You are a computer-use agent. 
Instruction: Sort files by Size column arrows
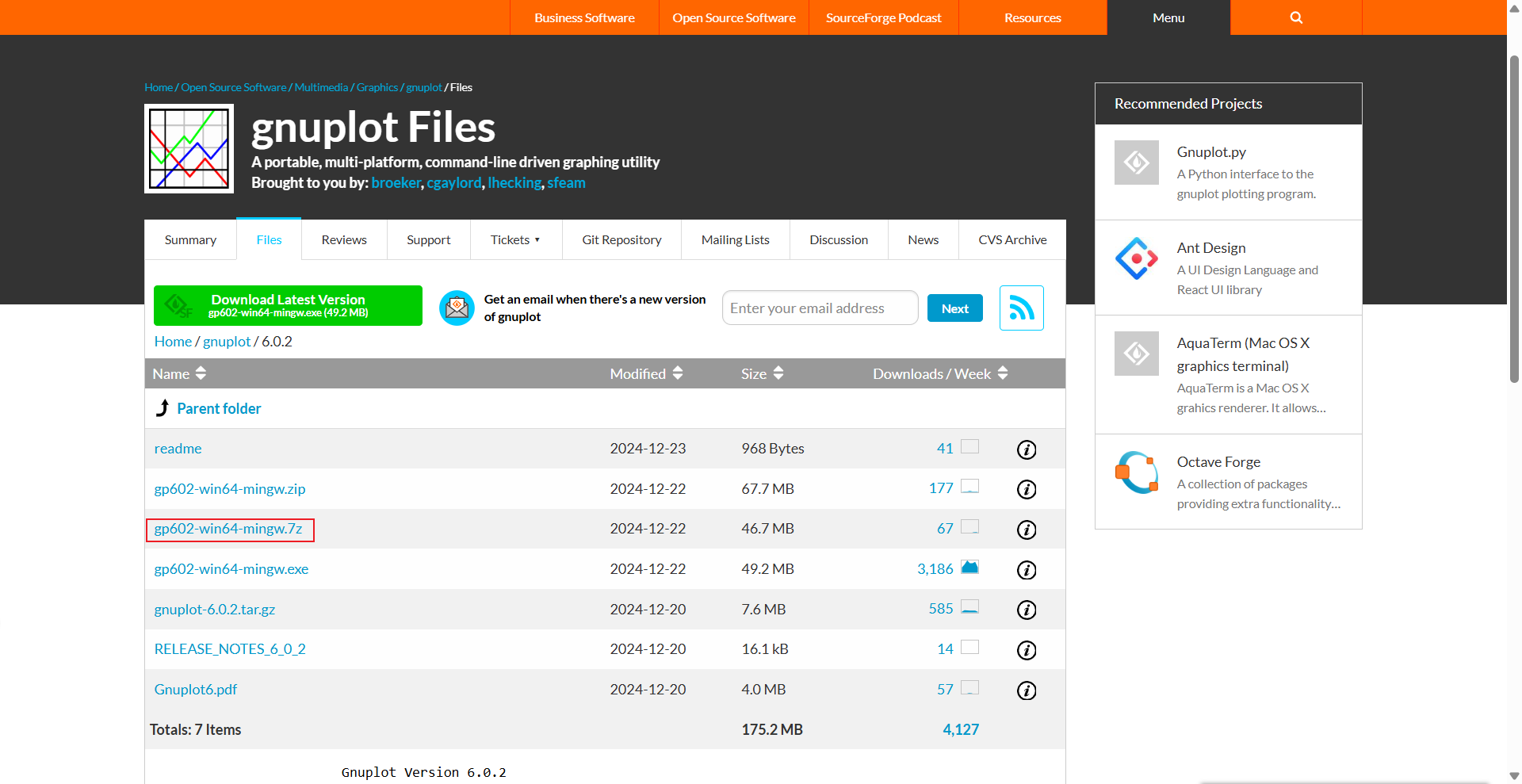pos(778,373)
